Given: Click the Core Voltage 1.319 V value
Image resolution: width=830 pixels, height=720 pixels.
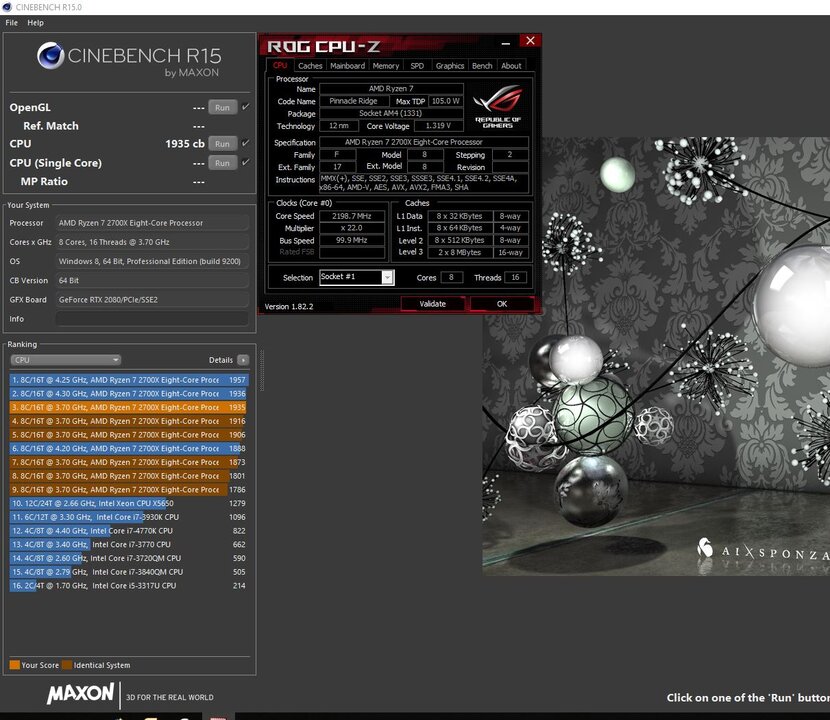Looking at the screenshot, I should click(x=438, y=125).
